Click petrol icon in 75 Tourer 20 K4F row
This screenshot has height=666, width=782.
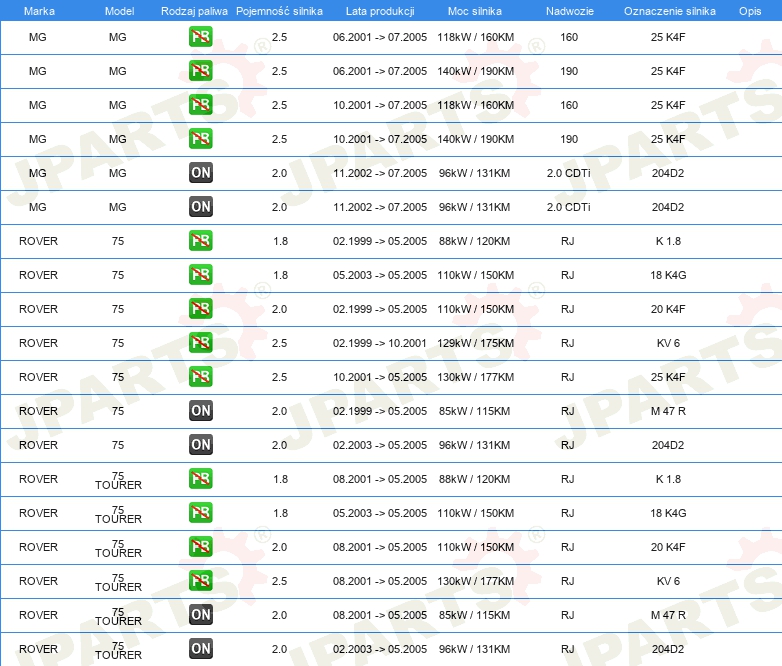coord(200,547)
